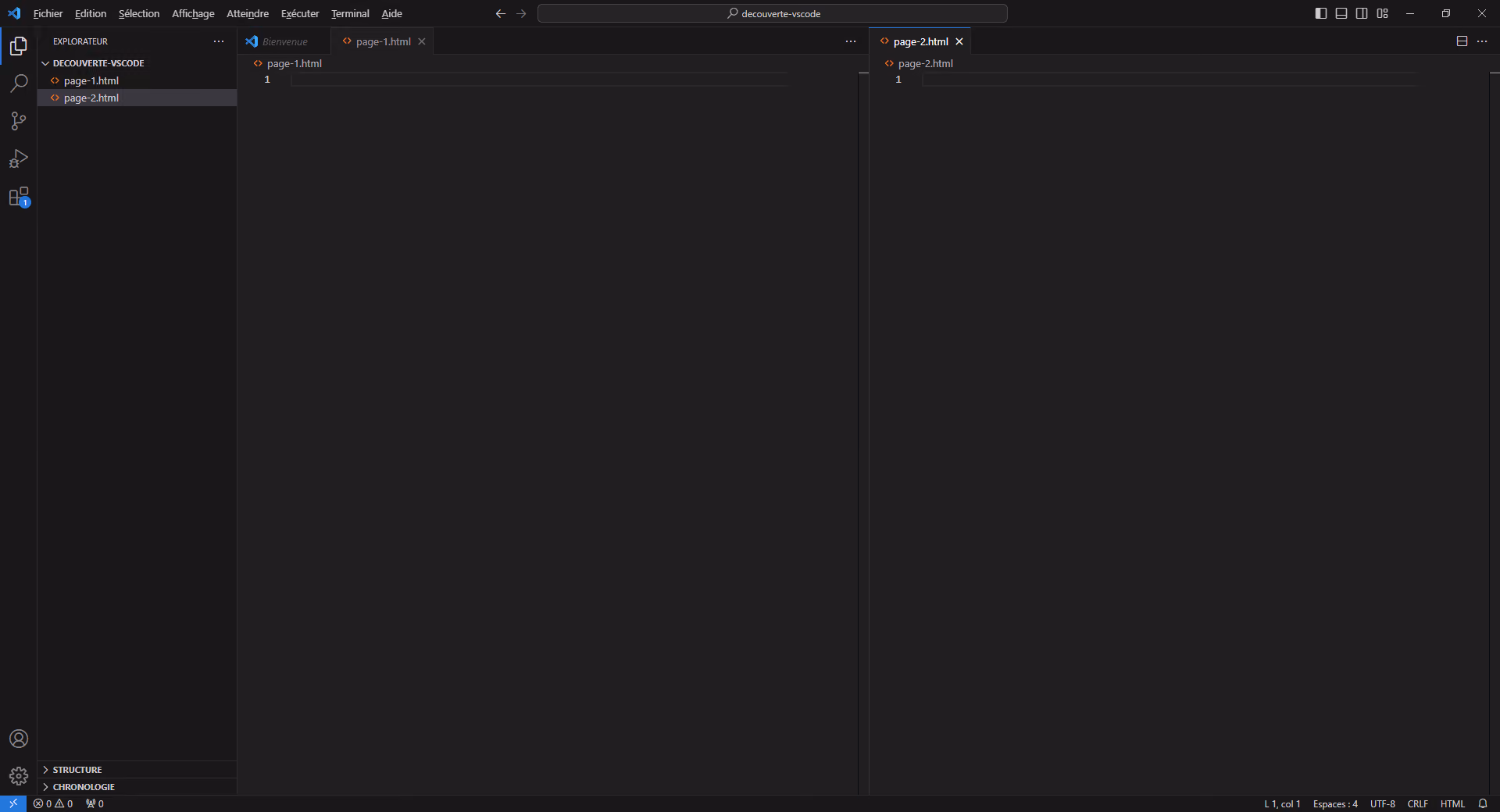
Task: Click the VS Code logo in title bar
Action: pos(14,13)
